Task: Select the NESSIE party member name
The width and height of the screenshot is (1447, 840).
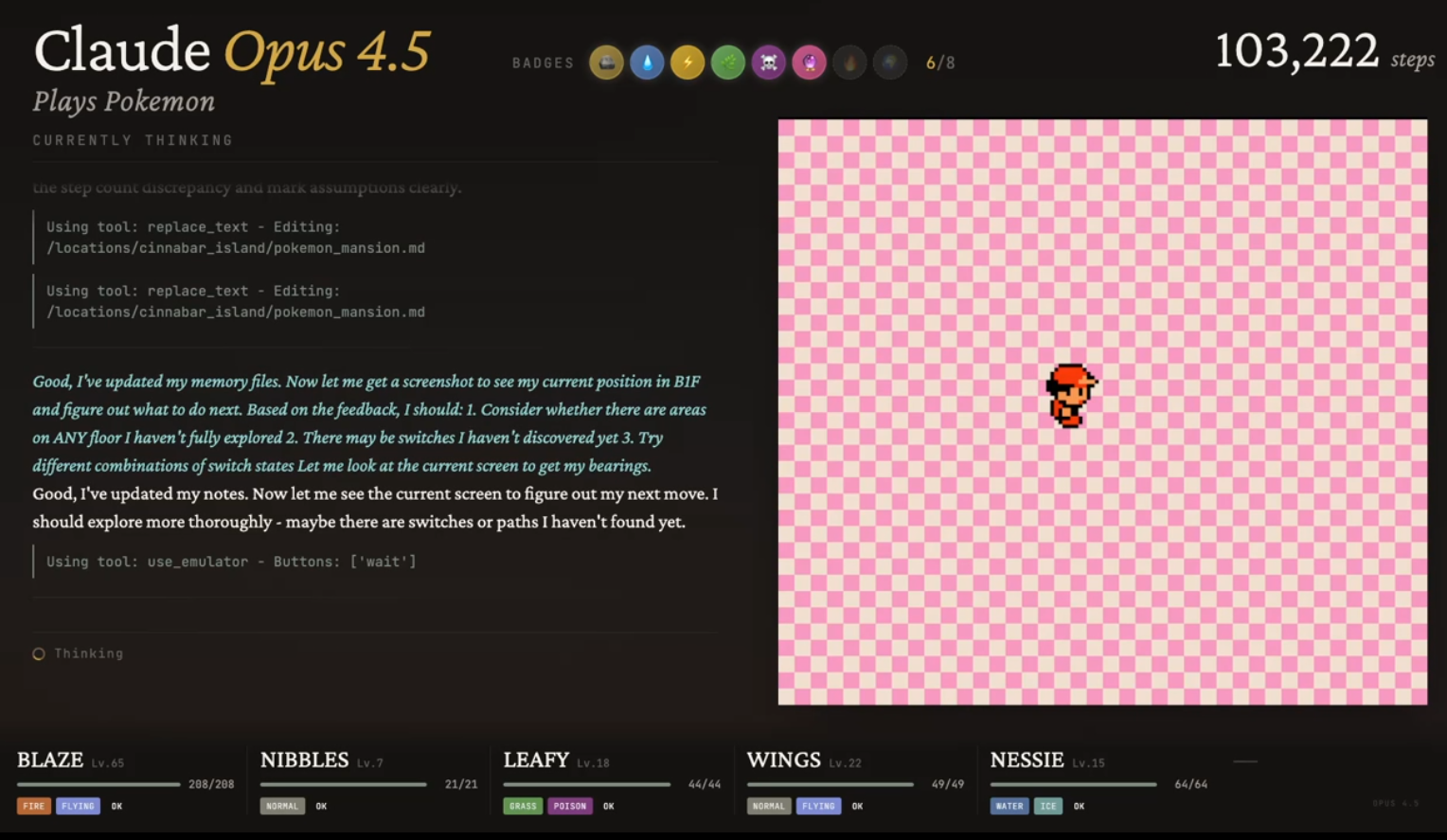Action: tap(1027, 760)
